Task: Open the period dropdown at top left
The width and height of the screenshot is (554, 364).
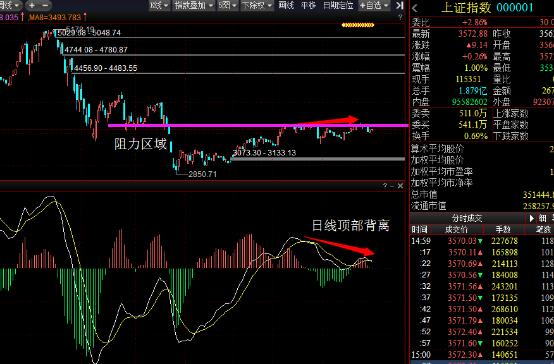Action: [x=10, y=5]
